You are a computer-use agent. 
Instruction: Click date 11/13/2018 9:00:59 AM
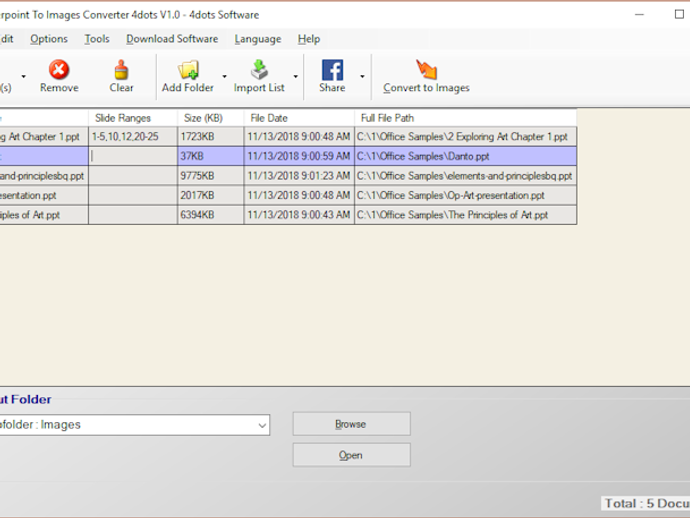pos(299,156)
